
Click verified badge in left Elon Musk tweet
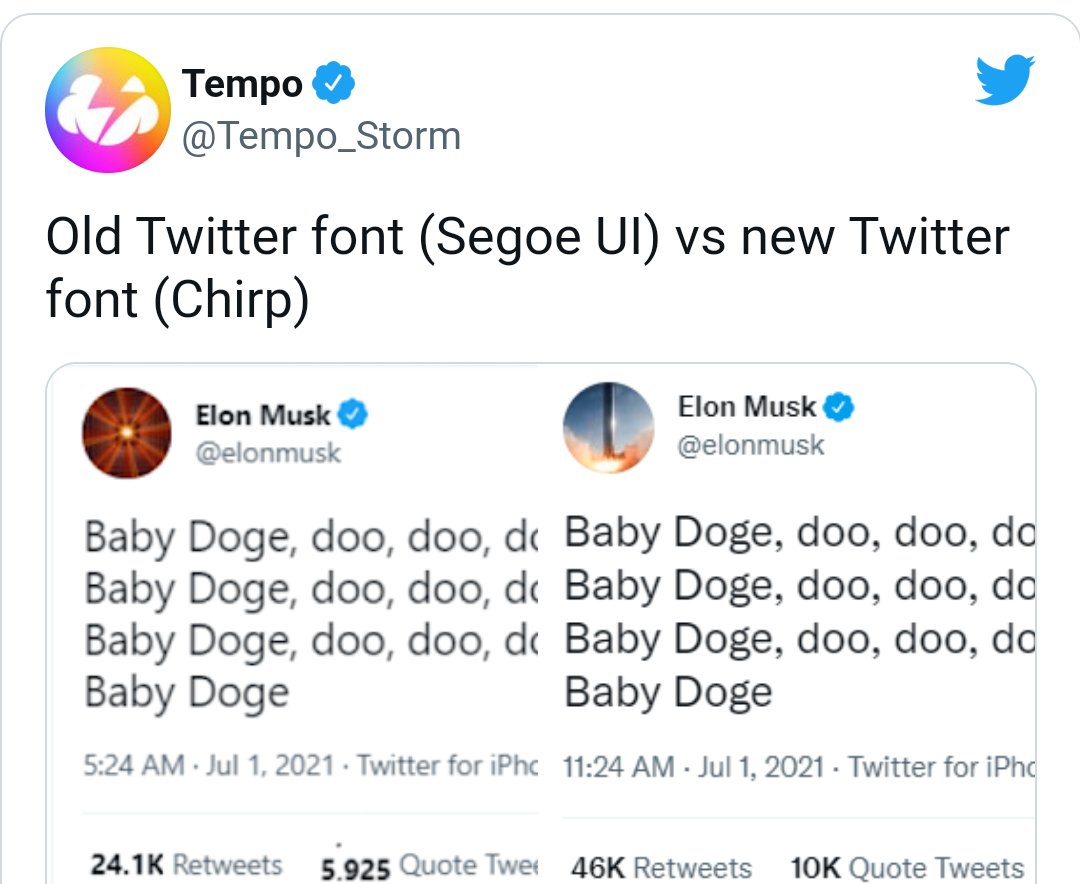click(353, 415)
